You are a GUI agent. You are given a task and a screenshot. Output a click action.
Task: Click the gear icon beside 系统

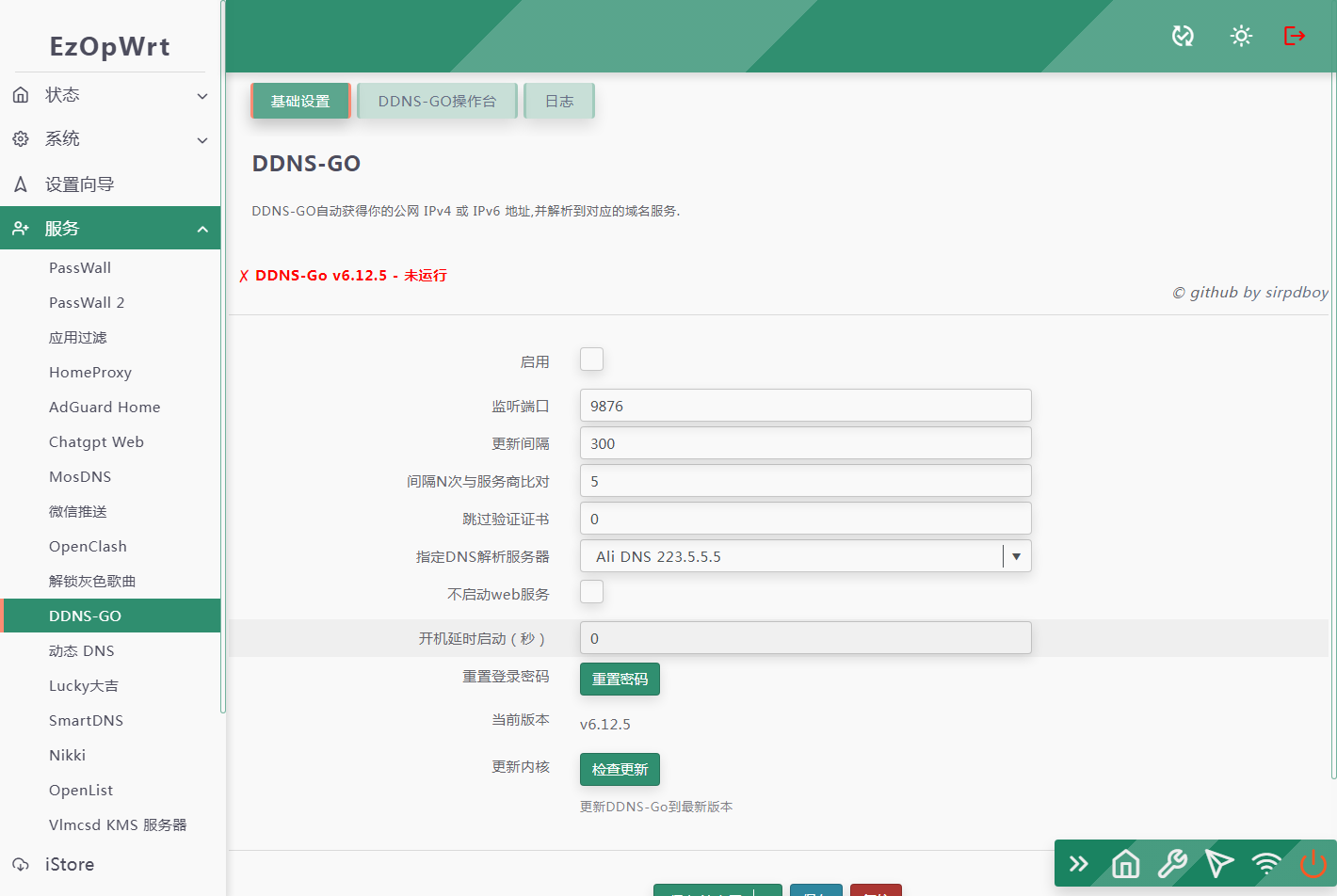[x=21, y=139]
